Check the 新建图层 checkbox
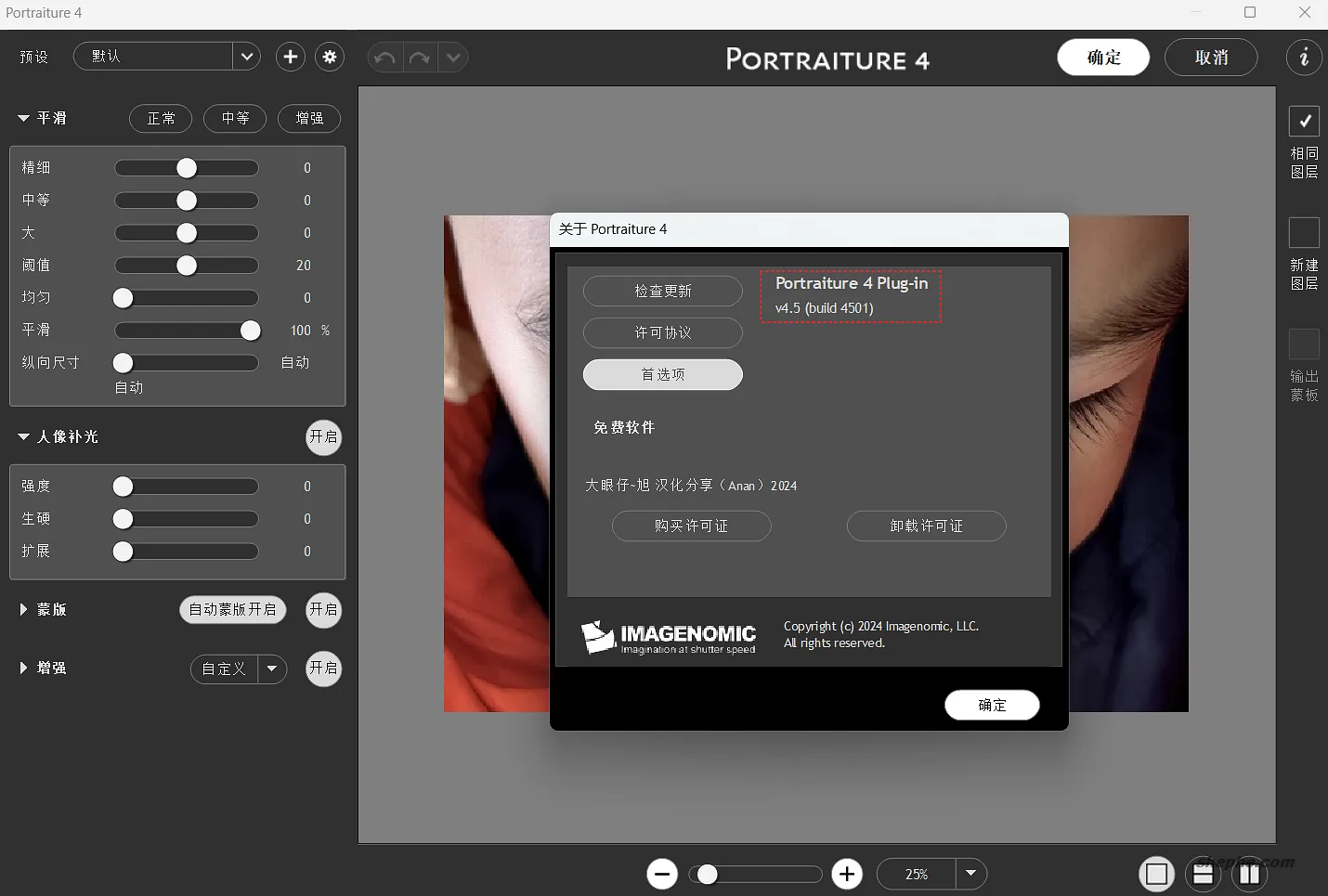This screenshot has height=896, width=1328. pyautogui.click(x=1304, y=232)
